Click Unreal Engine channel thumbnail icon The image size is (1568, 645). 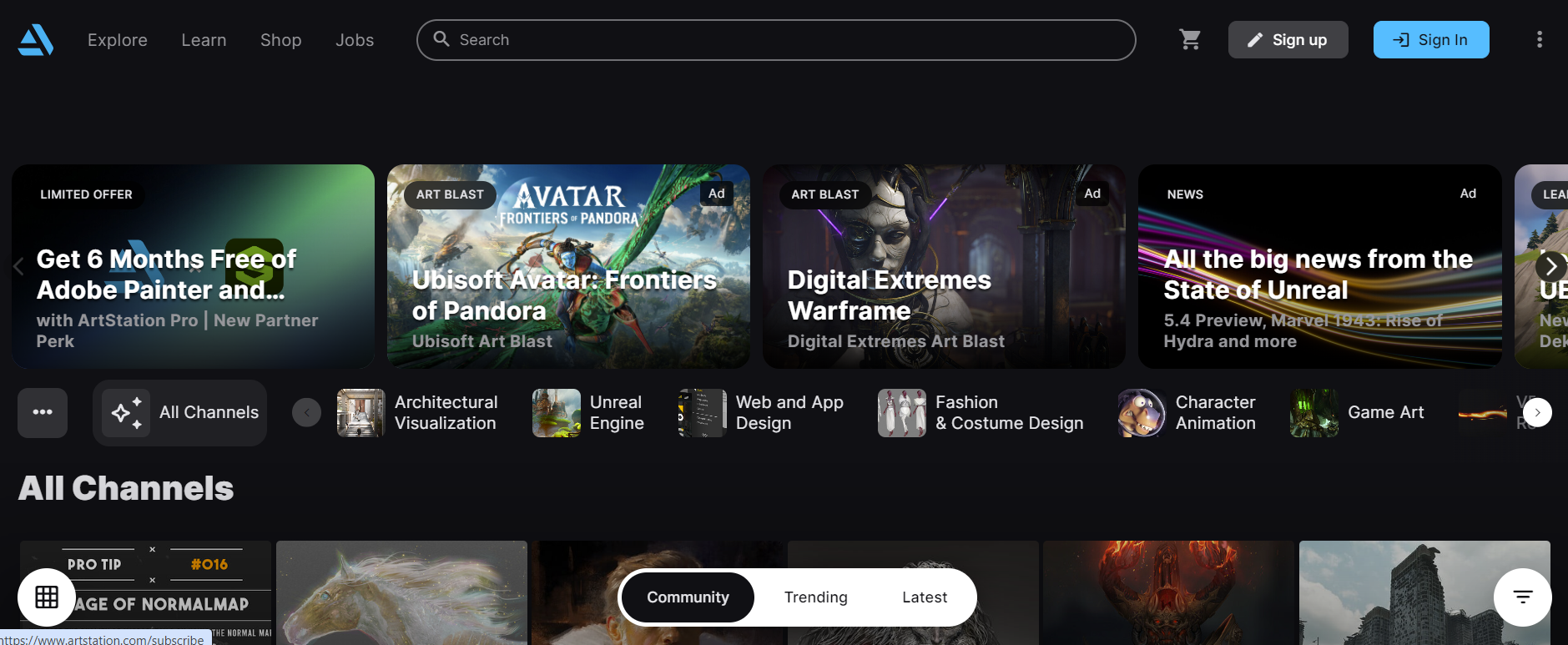557,412
